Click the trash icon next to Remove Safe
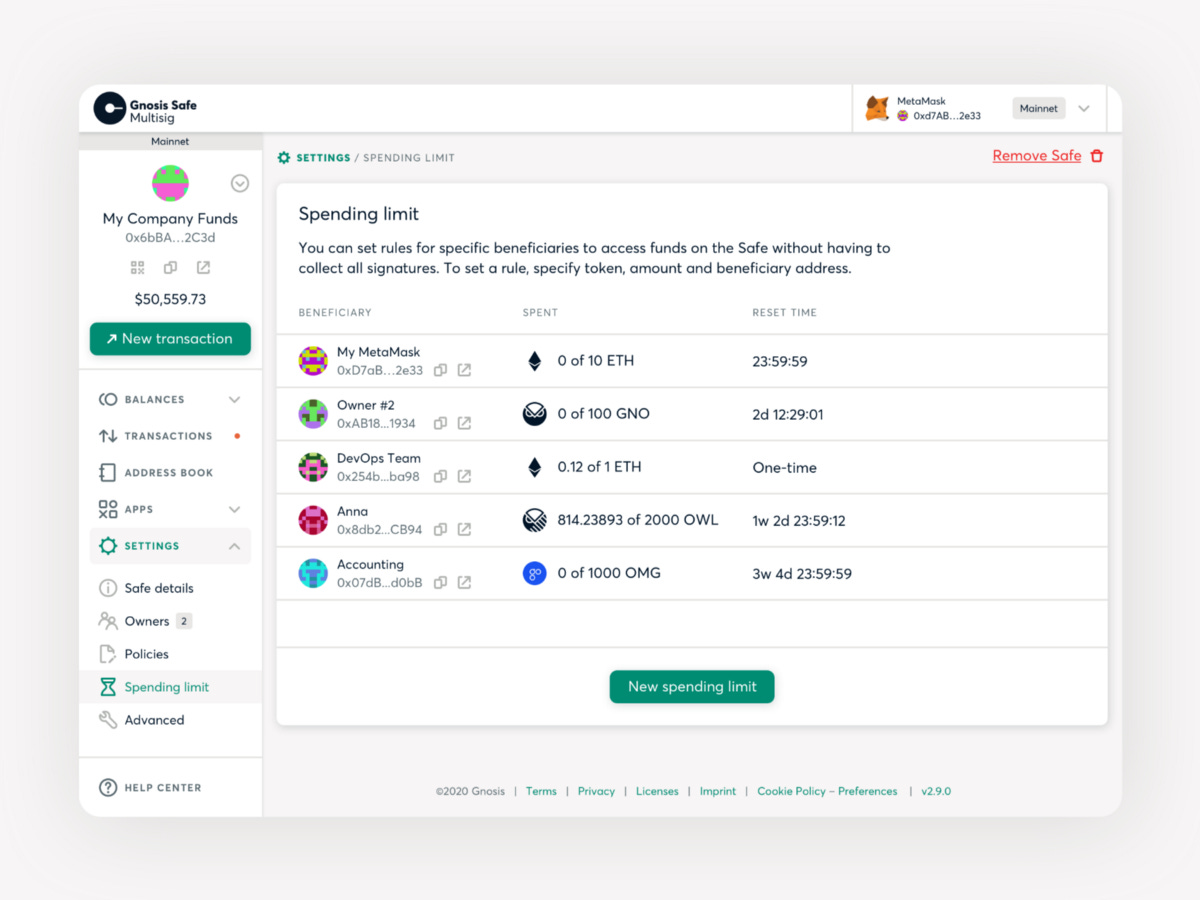This screenshot has width=1200, height=900. tap(1097, 156)
